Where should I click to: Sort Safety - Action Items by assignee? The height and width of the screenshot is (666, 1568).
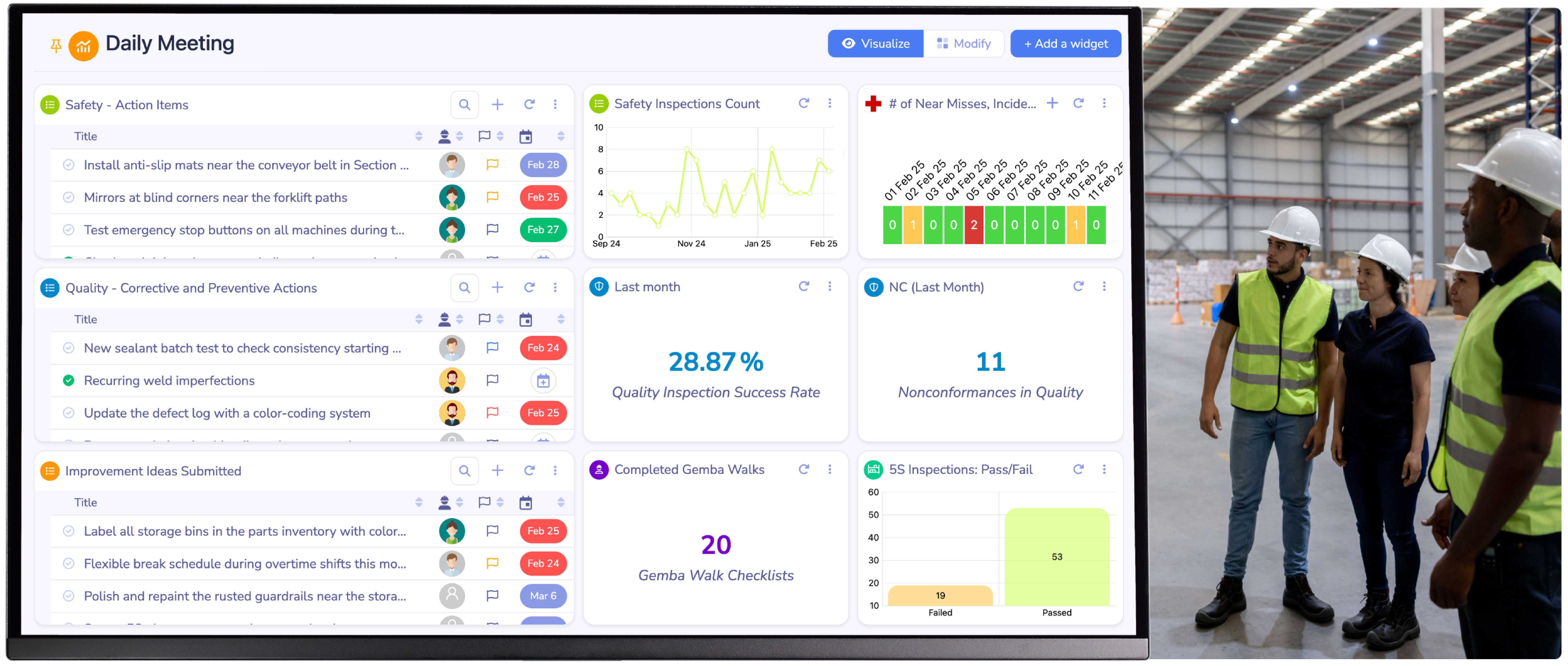point(460,136)
